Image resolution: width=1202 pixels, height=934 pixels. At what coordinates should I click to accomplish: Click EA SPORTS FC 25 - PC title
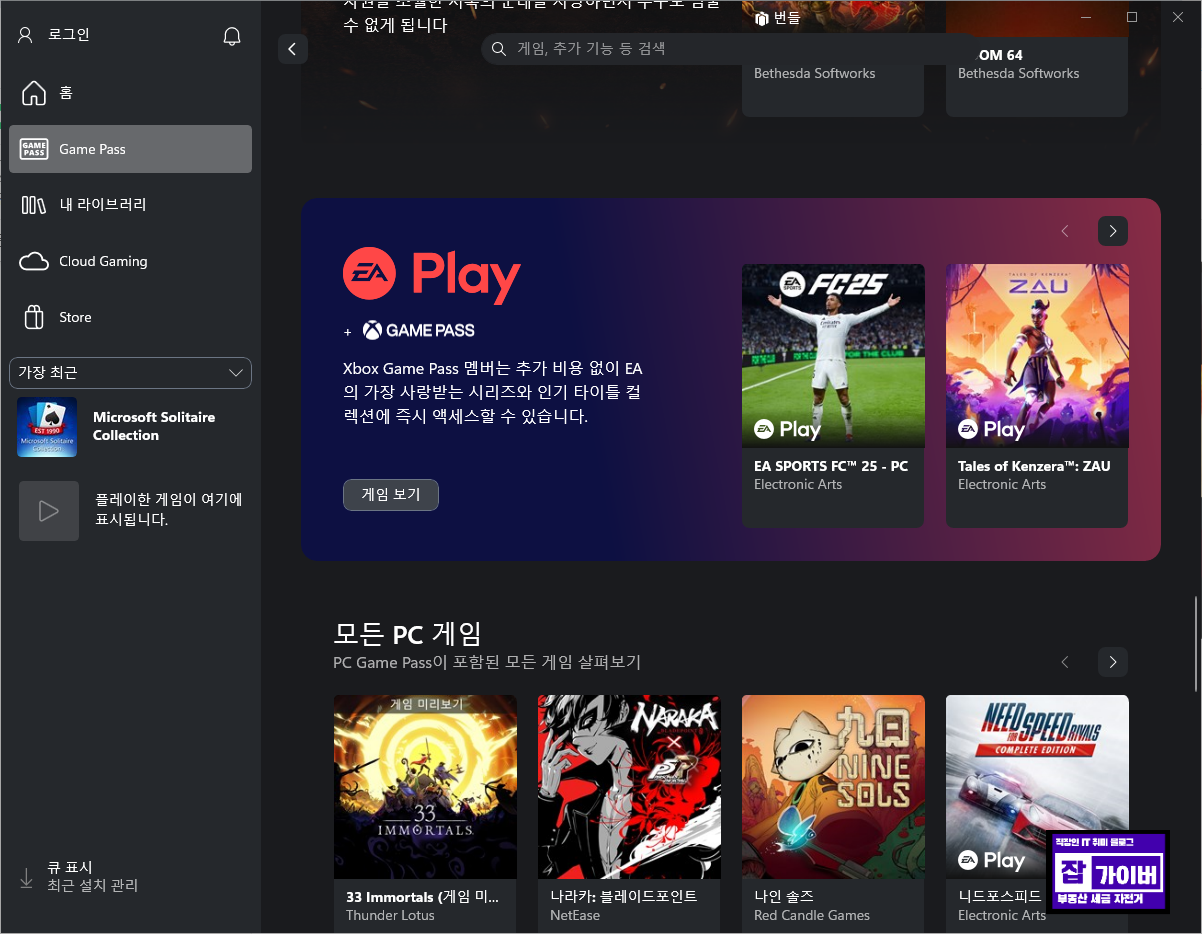coord(831,466)
